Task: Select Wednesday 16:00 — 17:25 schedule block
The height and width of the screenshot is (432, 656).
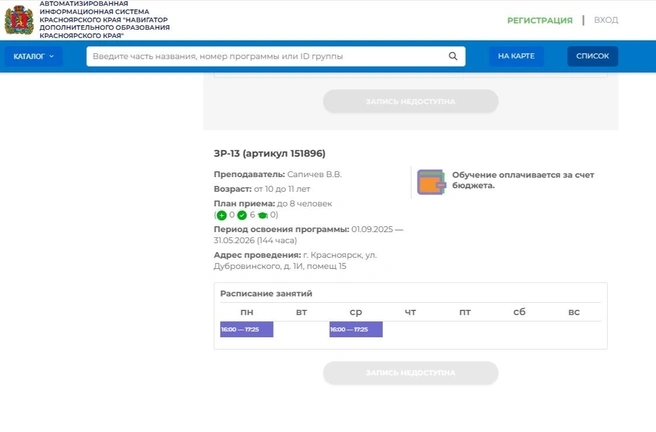Action: 356,329
